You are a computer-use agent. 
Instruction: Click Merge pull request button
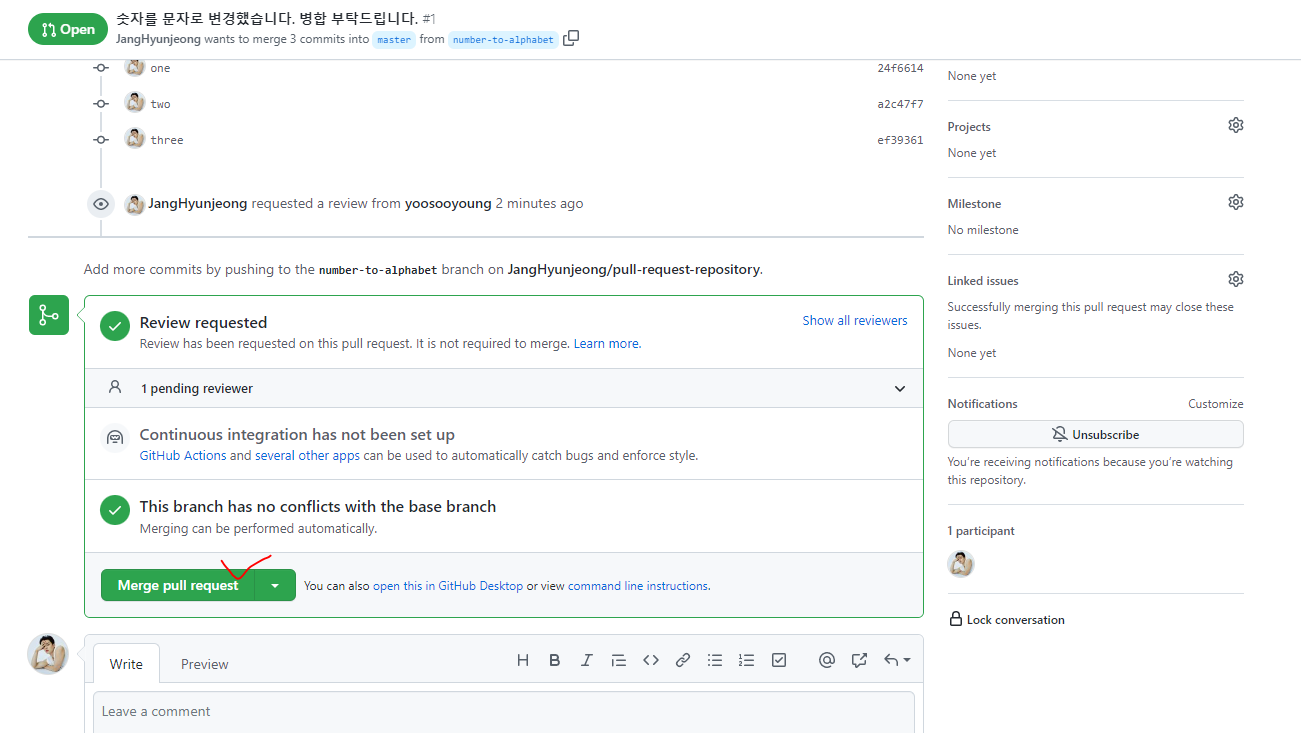click(x=178, y=585)
